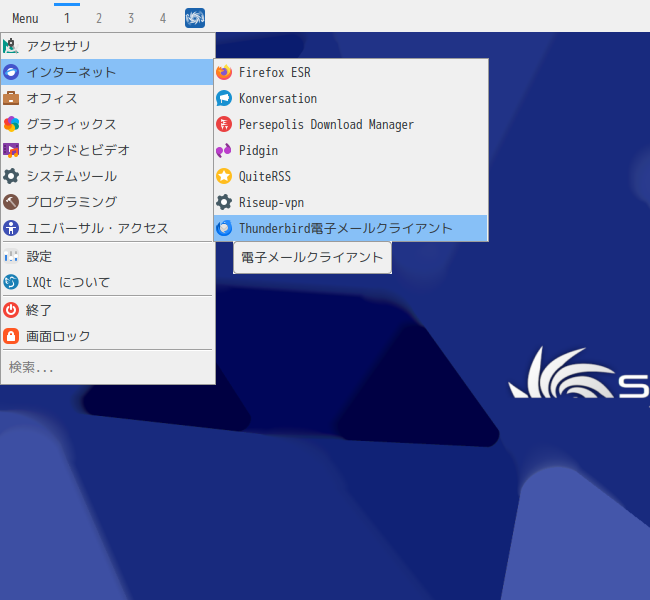Click the アクセサリ category icon
The height and width of the screenshot is (600, 650).
pos(11,46)
